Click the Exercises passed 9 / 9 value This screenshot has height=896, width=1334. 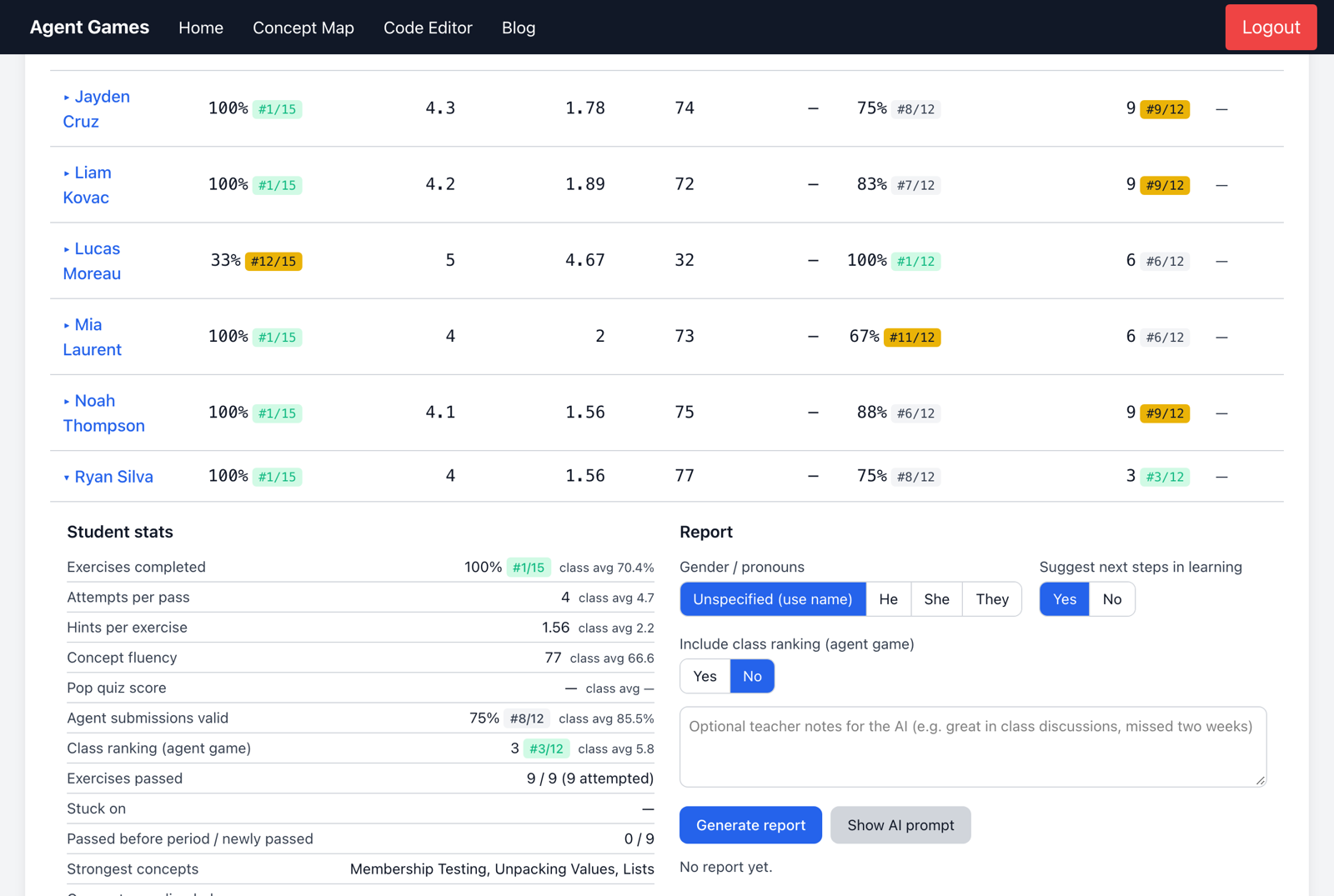coord(590,778)
